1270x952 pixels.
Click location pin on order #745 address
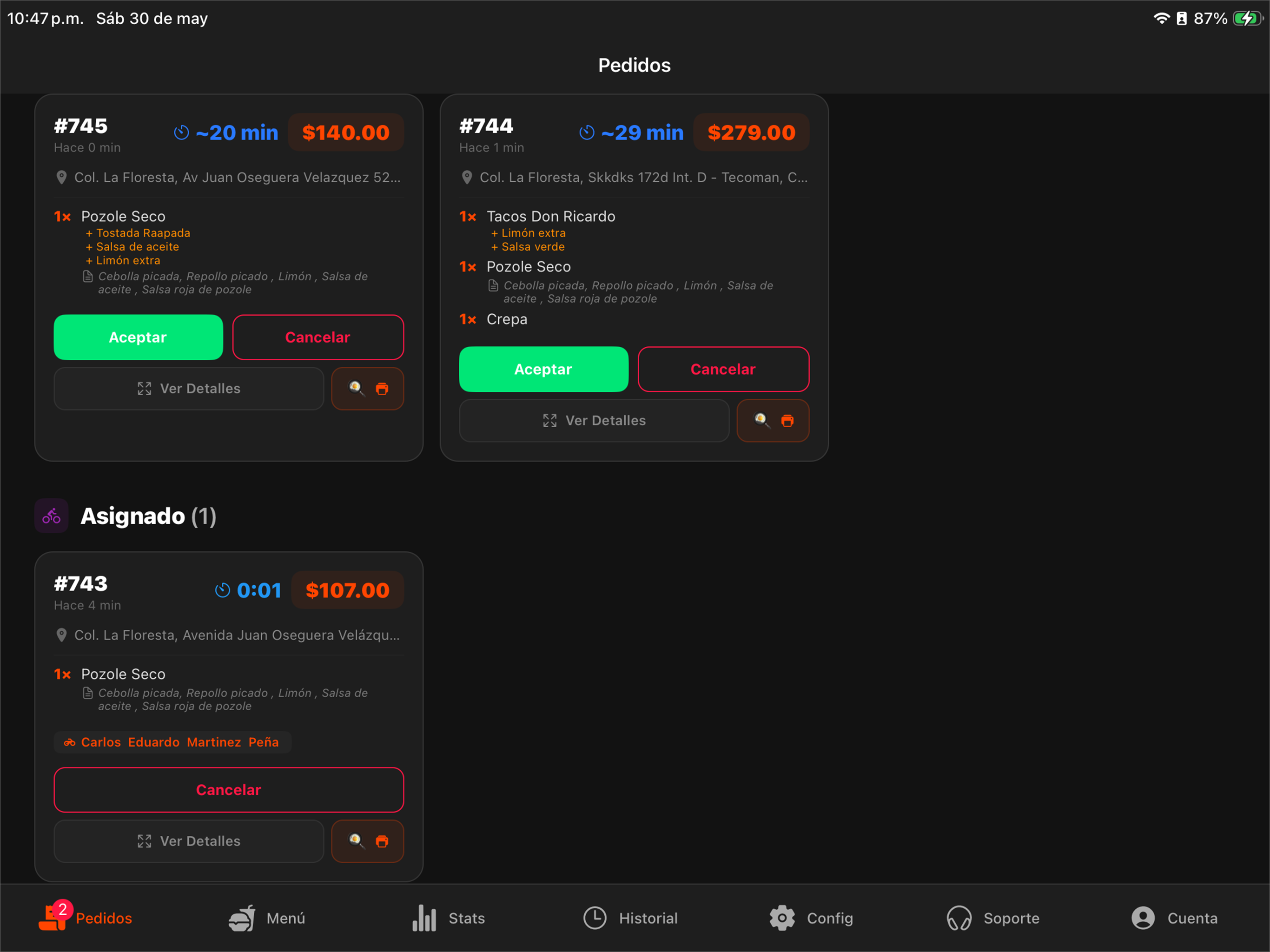coord(61,178)
